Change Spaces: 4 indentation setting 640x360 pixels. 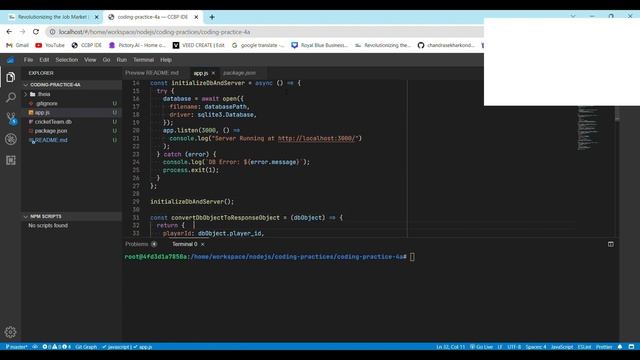(536, 347)
